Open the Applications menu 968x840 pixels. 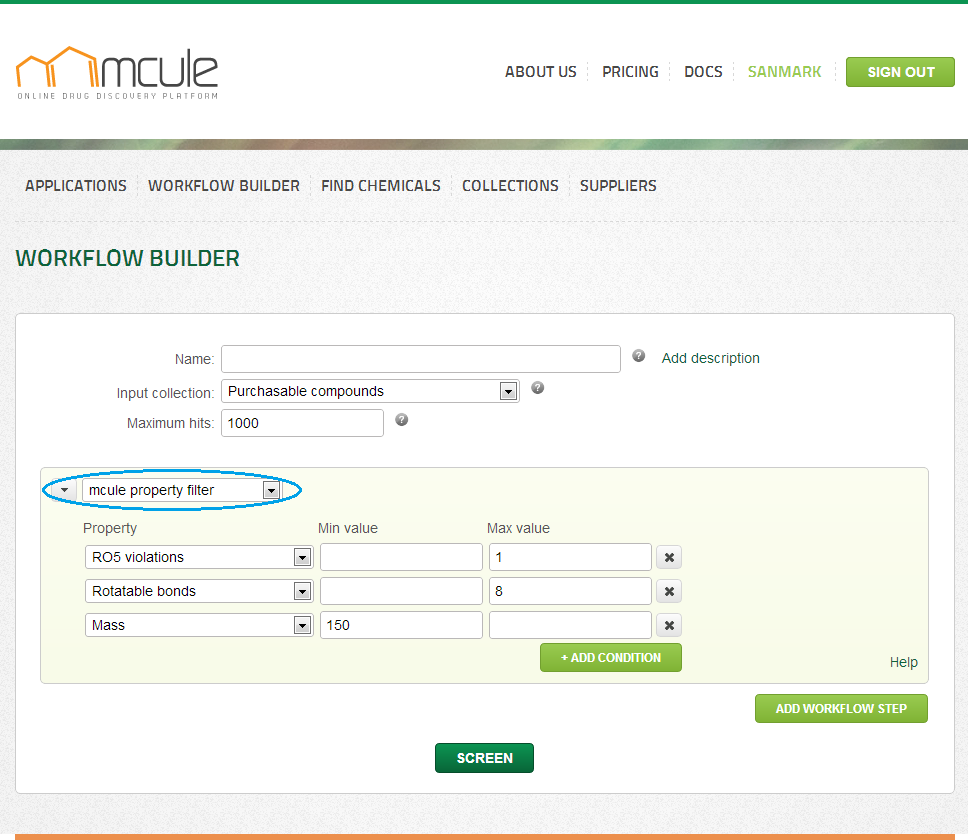click(x=76, y=186)
